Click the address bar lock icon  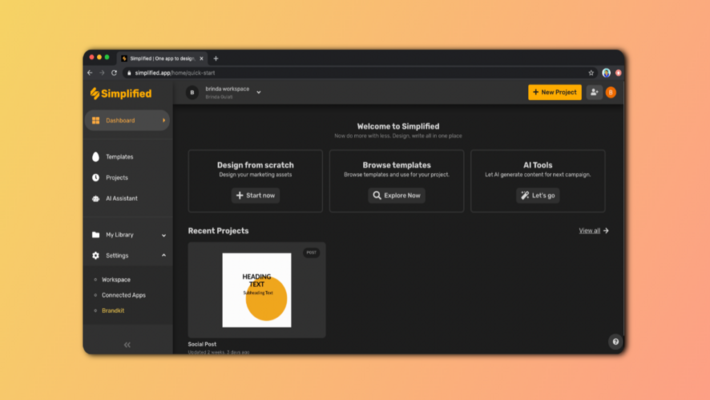pyautogui.click(x=129, y=73)
